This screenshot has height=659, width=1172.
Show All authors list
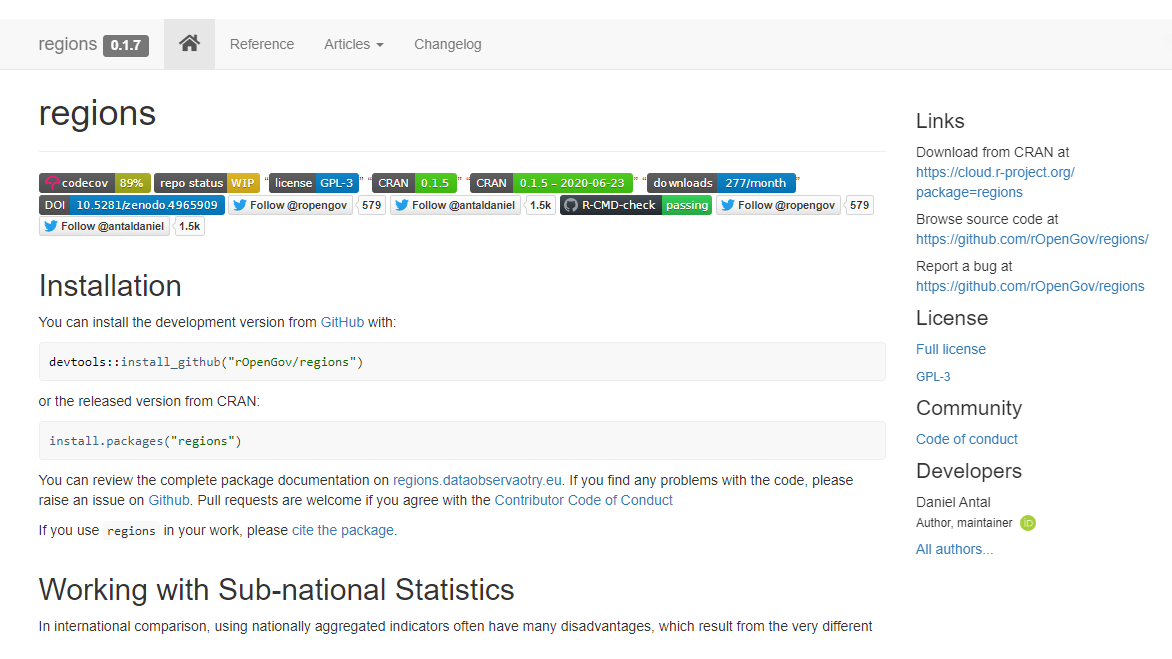(x=955, y=549)
